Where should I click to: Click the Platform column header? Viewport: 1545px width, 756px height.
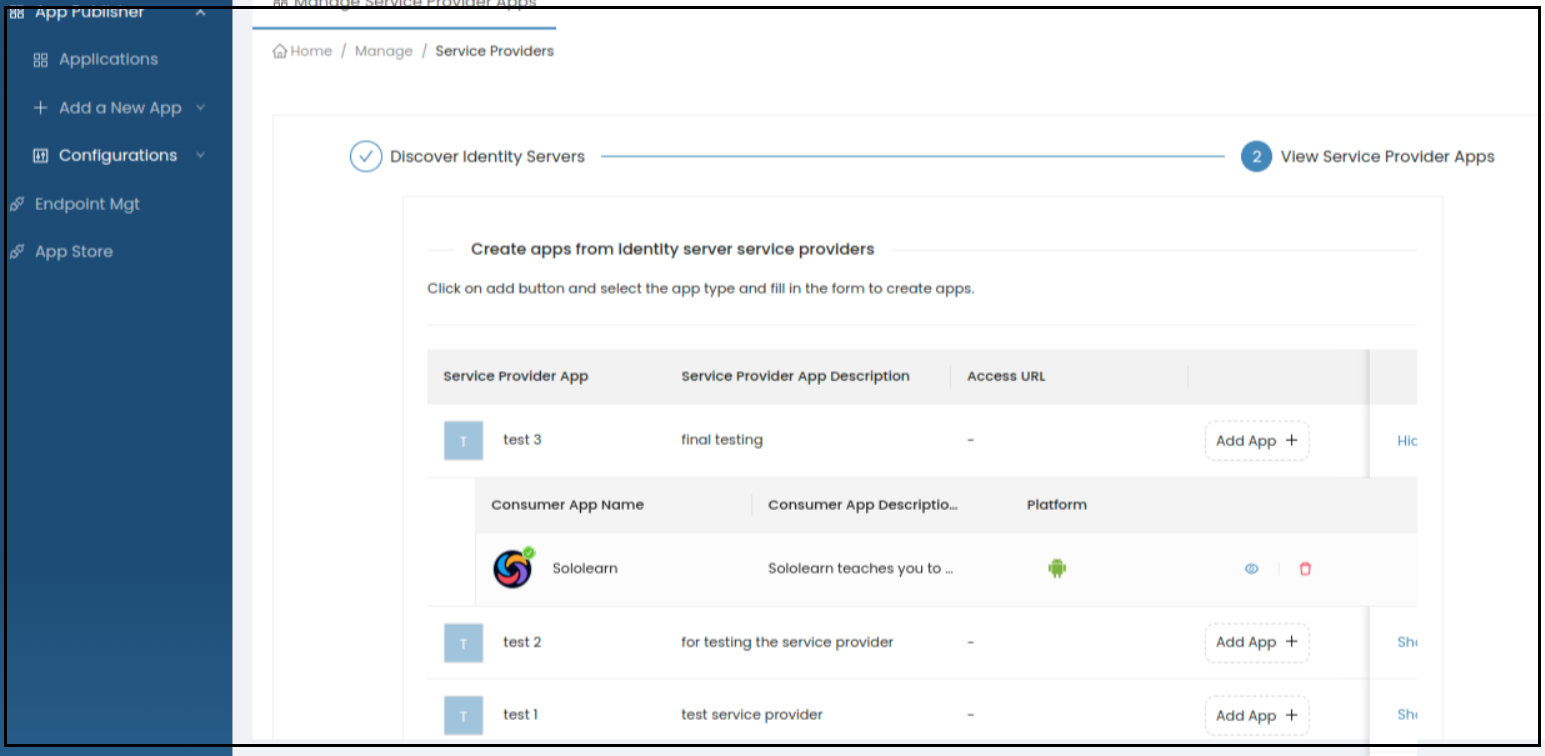pyautogui.click(x=1057, y=505)
